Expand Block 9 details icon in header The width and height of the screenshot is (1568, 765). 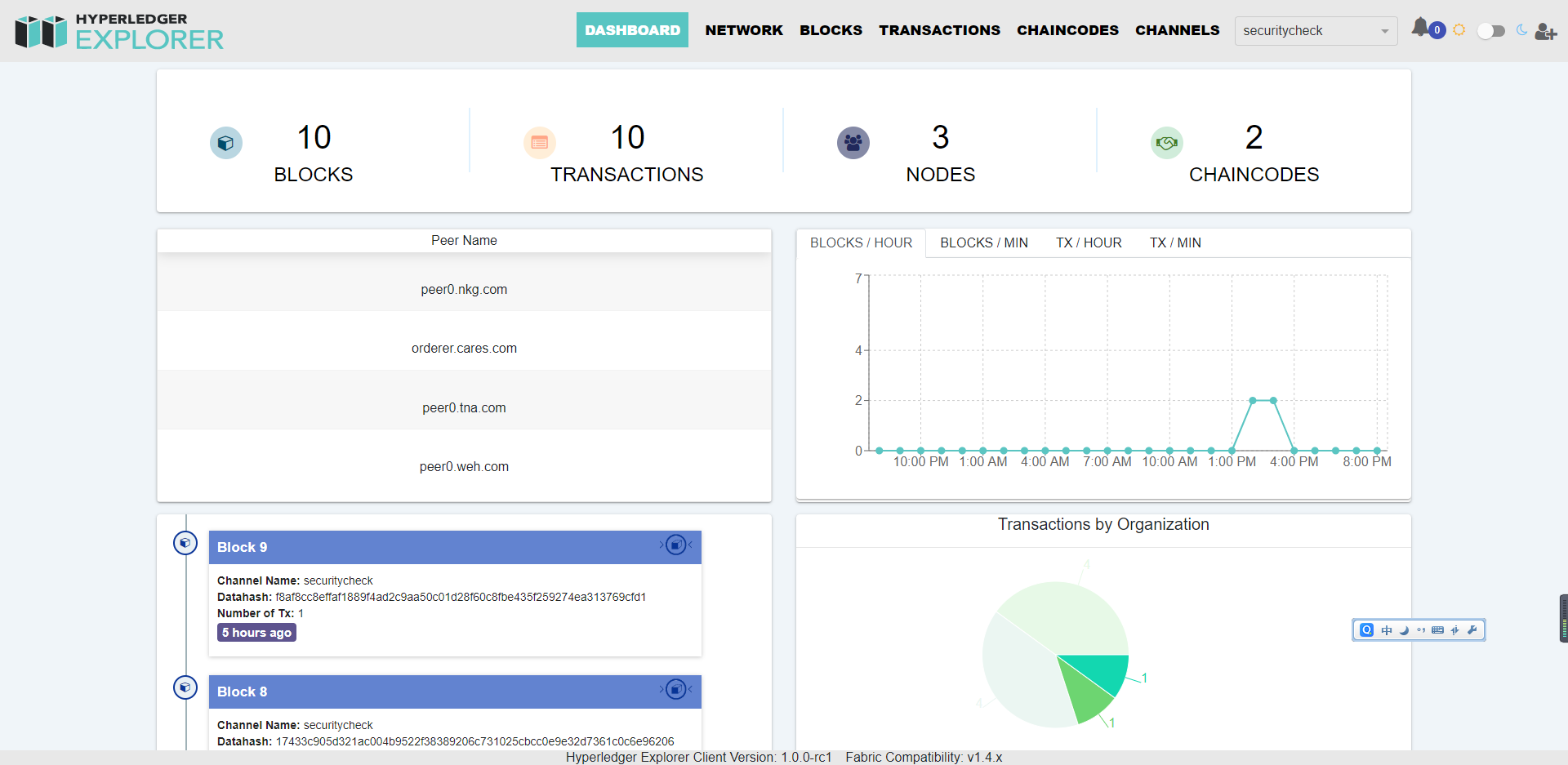[x=675, y=545]
